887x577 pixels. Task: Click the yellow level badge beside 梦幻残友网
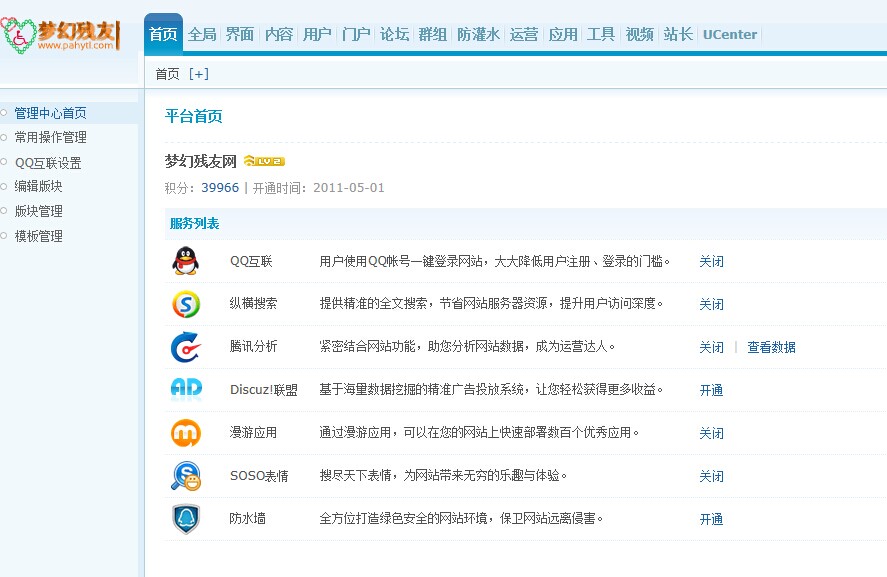coord(264,161)
